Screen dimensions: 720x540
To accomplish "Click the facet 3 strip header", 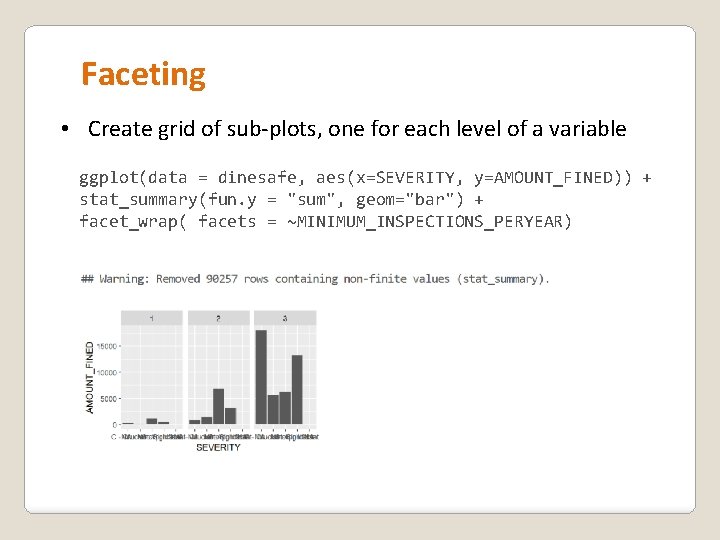I will point(285,318).
